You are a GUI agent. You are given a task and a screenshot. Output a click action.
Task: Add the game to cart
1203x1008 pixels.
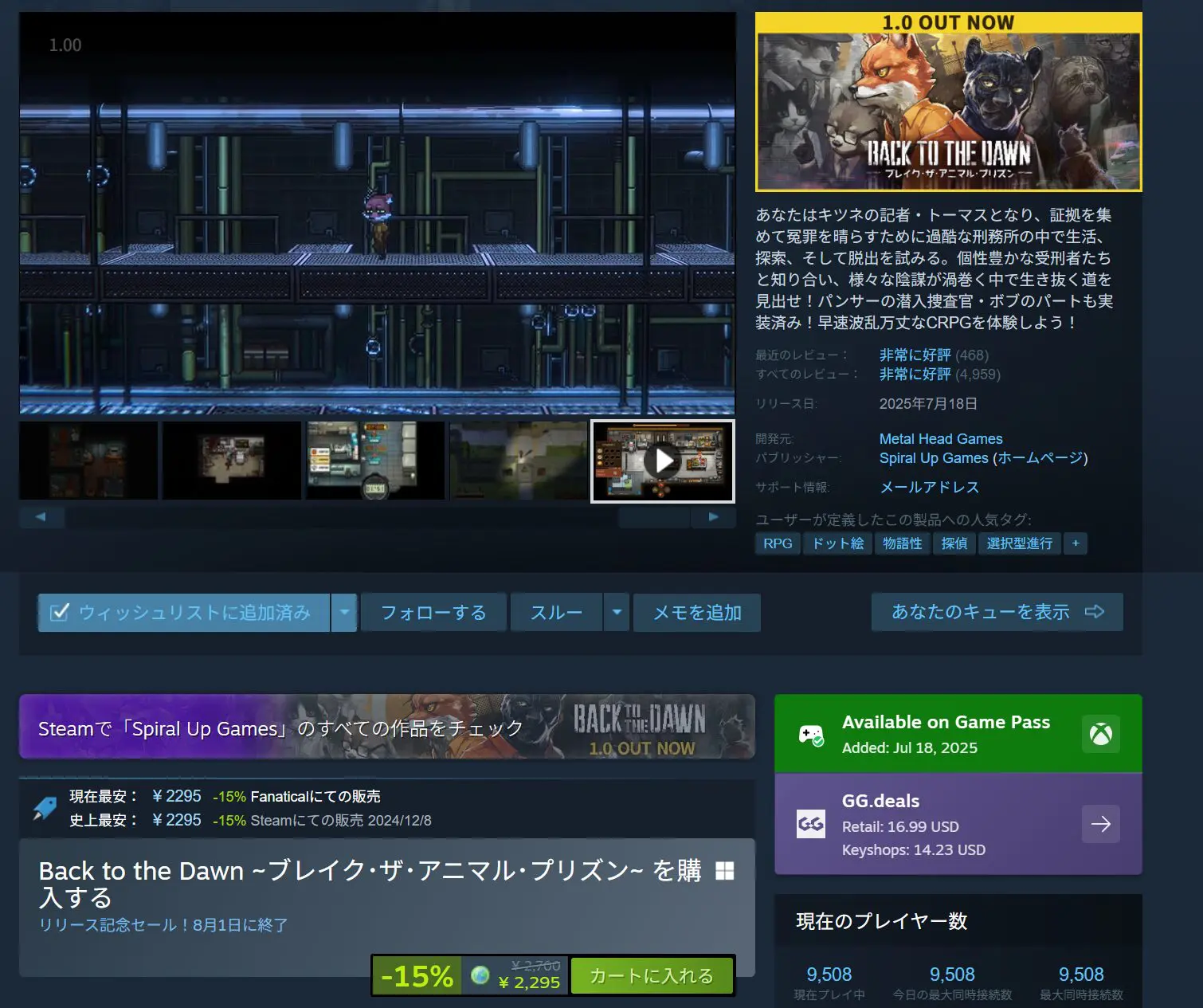[x=651, y=975]
